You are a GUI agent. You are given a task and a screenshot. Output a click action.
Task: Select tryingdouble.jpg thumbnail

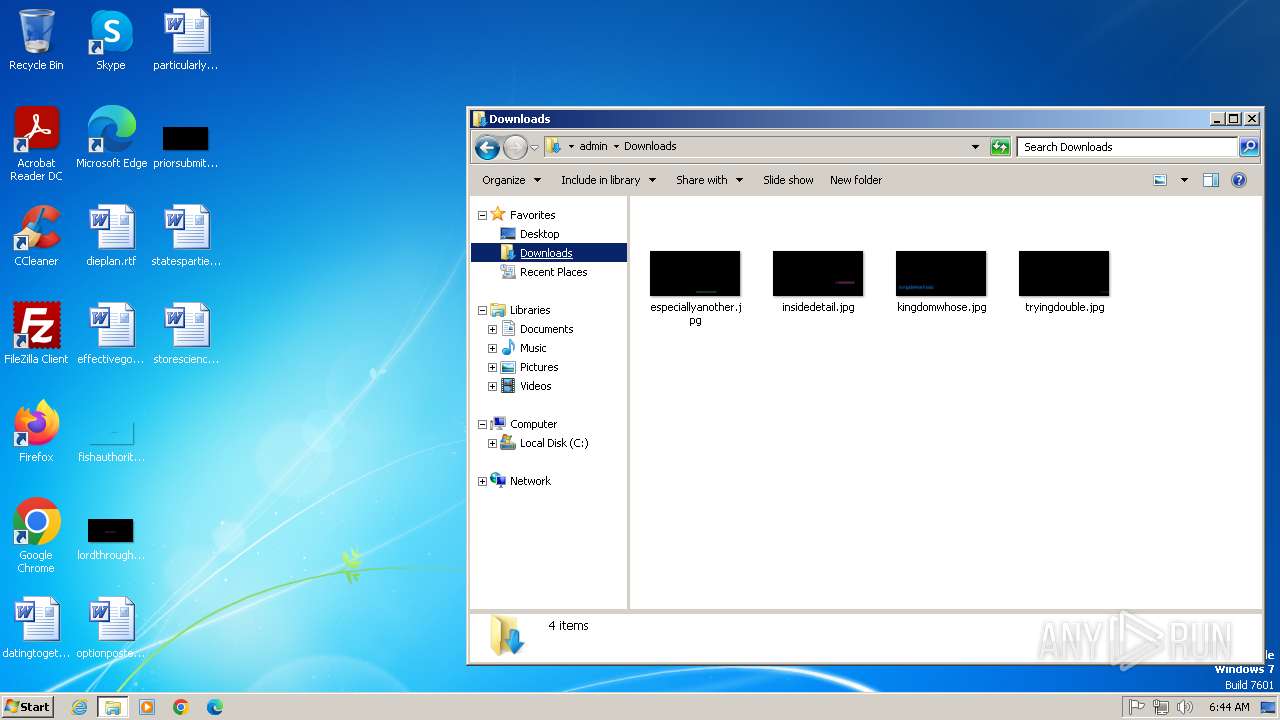[1064, 282]
